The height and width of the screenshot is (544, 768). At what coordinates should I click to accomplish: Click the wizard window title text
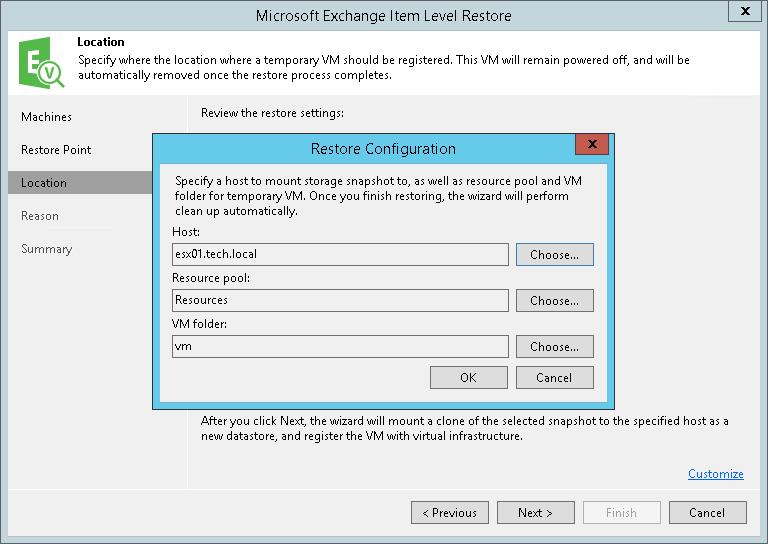tap(384, 16)
